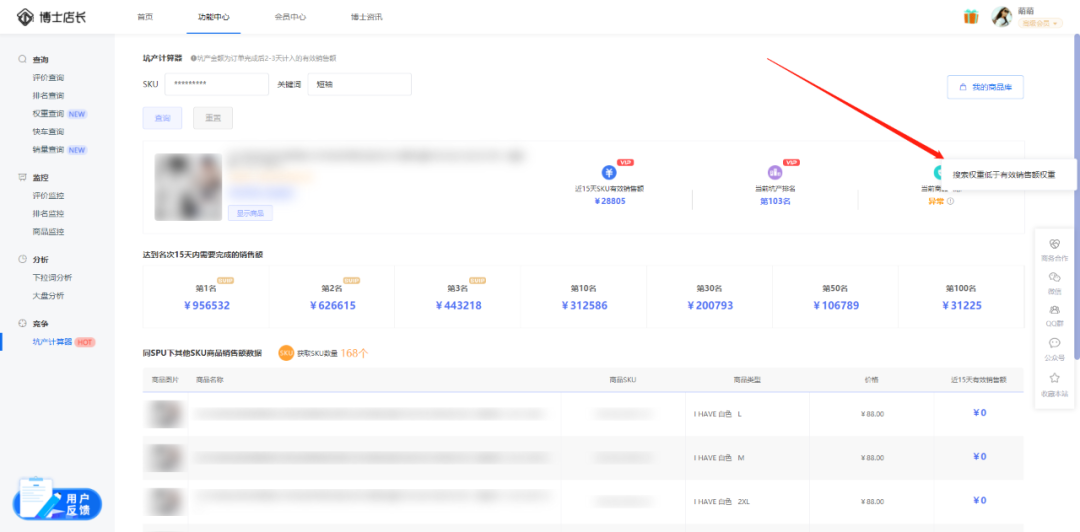Viewport: 1080px width, 532px height.
Task: Click the 显示商品 button
Action: tap(250, 213)
